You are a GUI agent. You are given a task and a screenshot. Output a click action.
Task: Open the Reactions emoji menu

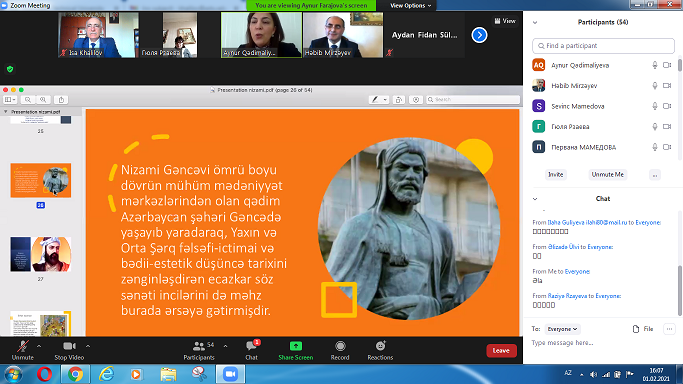click(380, 346)
